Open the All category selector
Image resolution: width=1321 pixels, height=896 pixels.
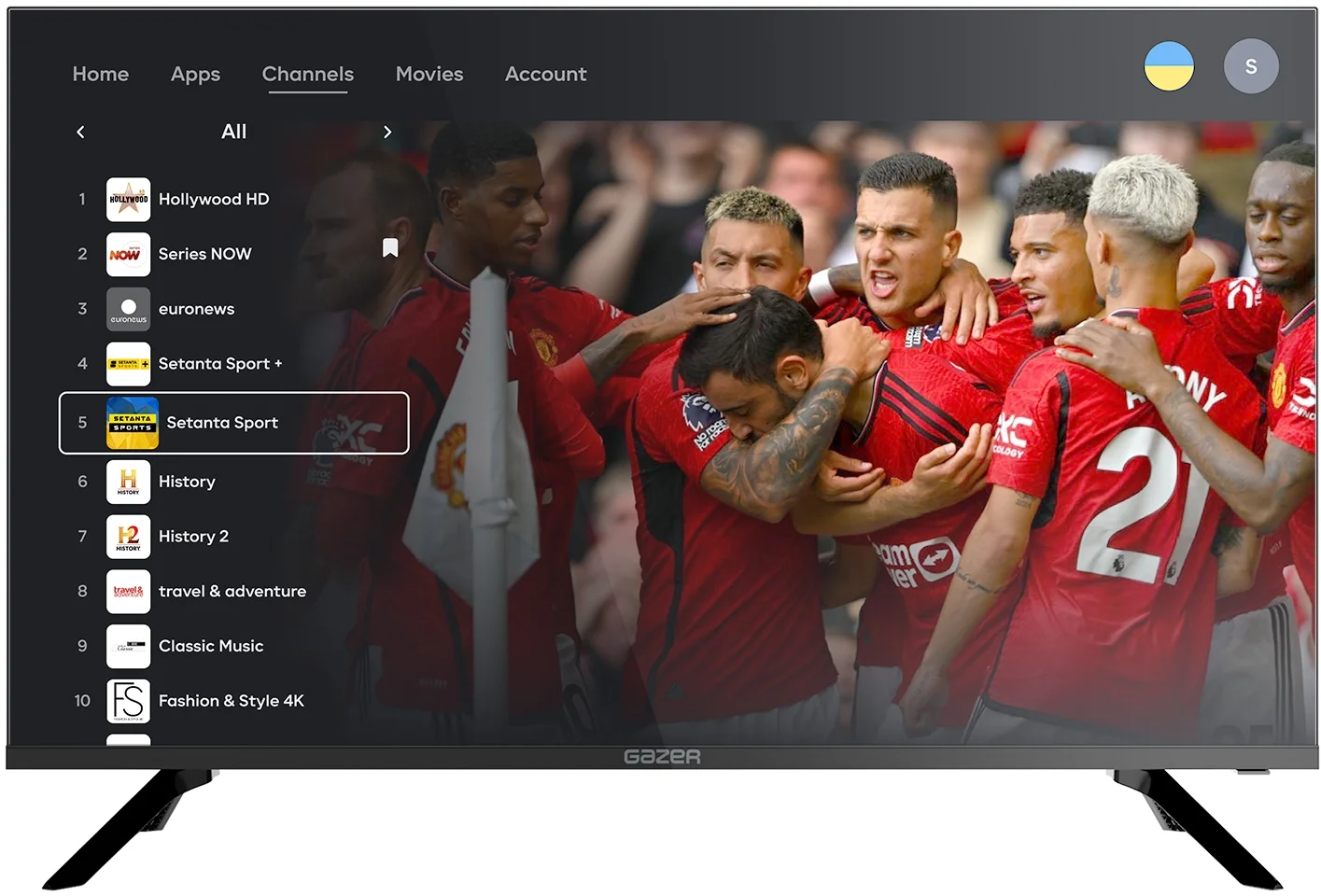pyautogui.click(x=233, y=133)
